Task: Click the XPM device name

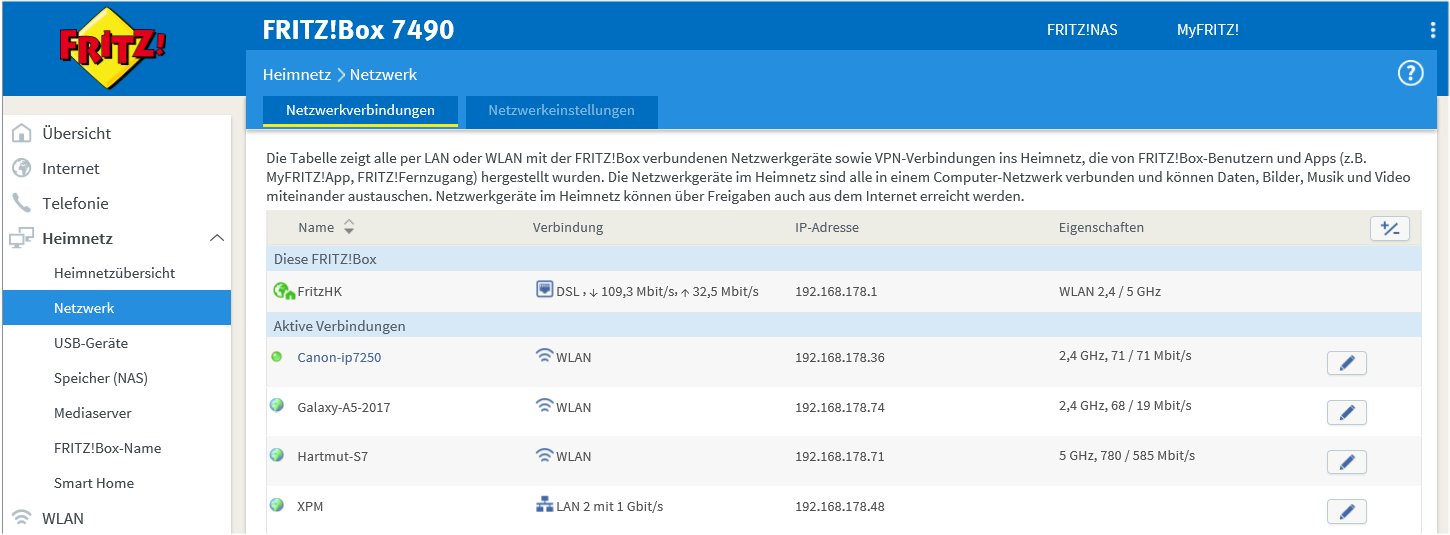Action: [x=310, y=506]
